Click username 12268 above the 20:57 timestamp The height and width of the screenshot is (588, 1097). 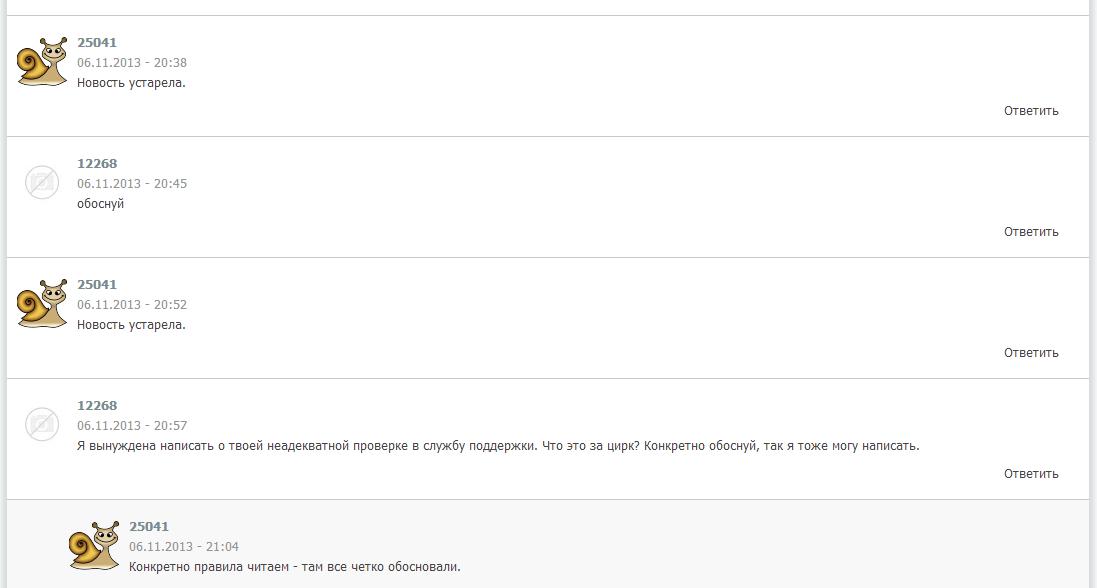pyautogui.click(x=97, y=406)
